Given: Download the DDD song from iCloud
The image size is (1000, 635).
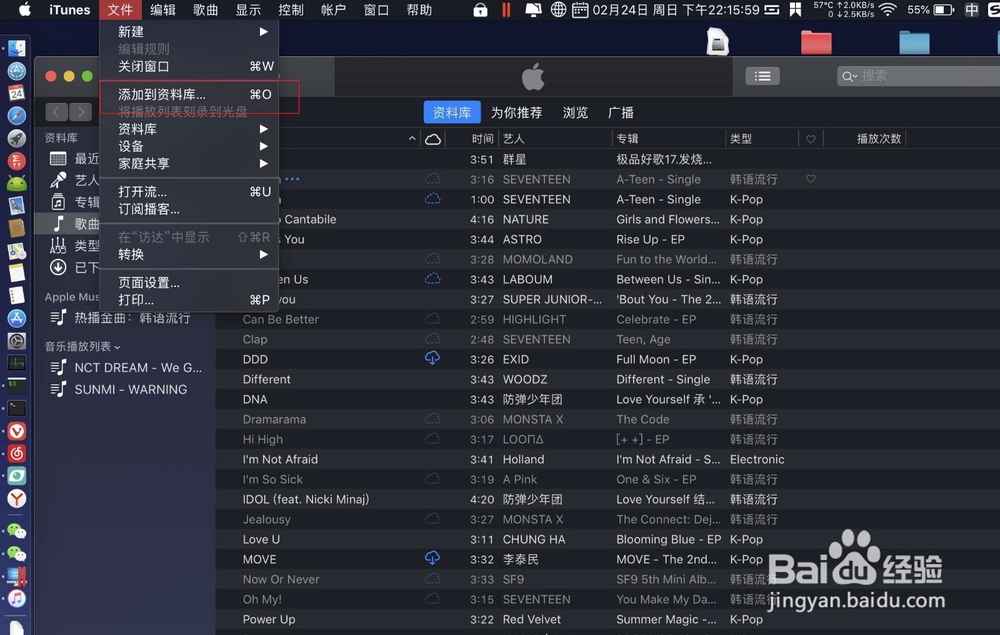Looking at the screenshot, I should (432, 358).
